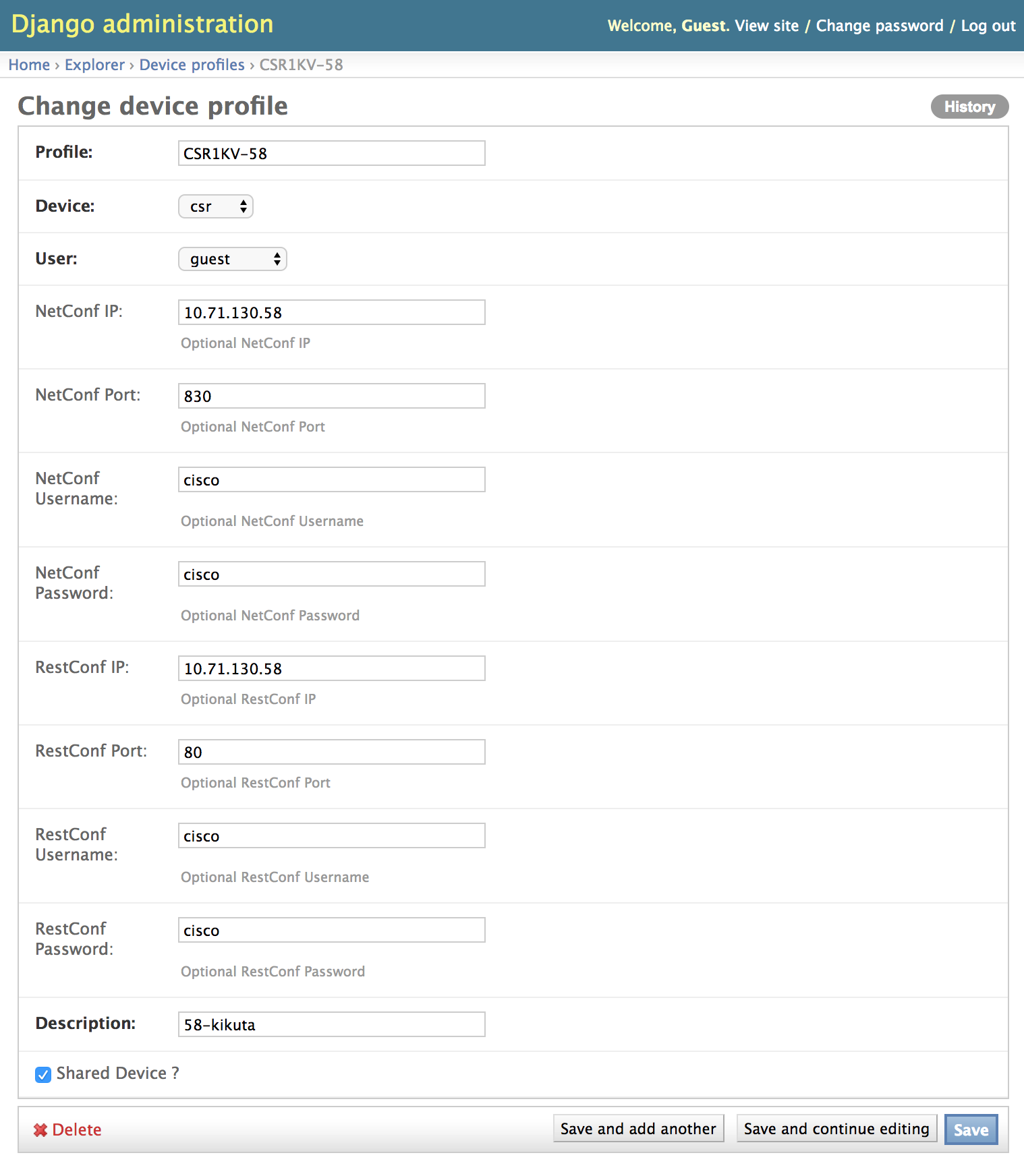Viewport: 1024px width, 1176px height.
Task: Click the Description text field
Action: click(x=331, y=1024)
